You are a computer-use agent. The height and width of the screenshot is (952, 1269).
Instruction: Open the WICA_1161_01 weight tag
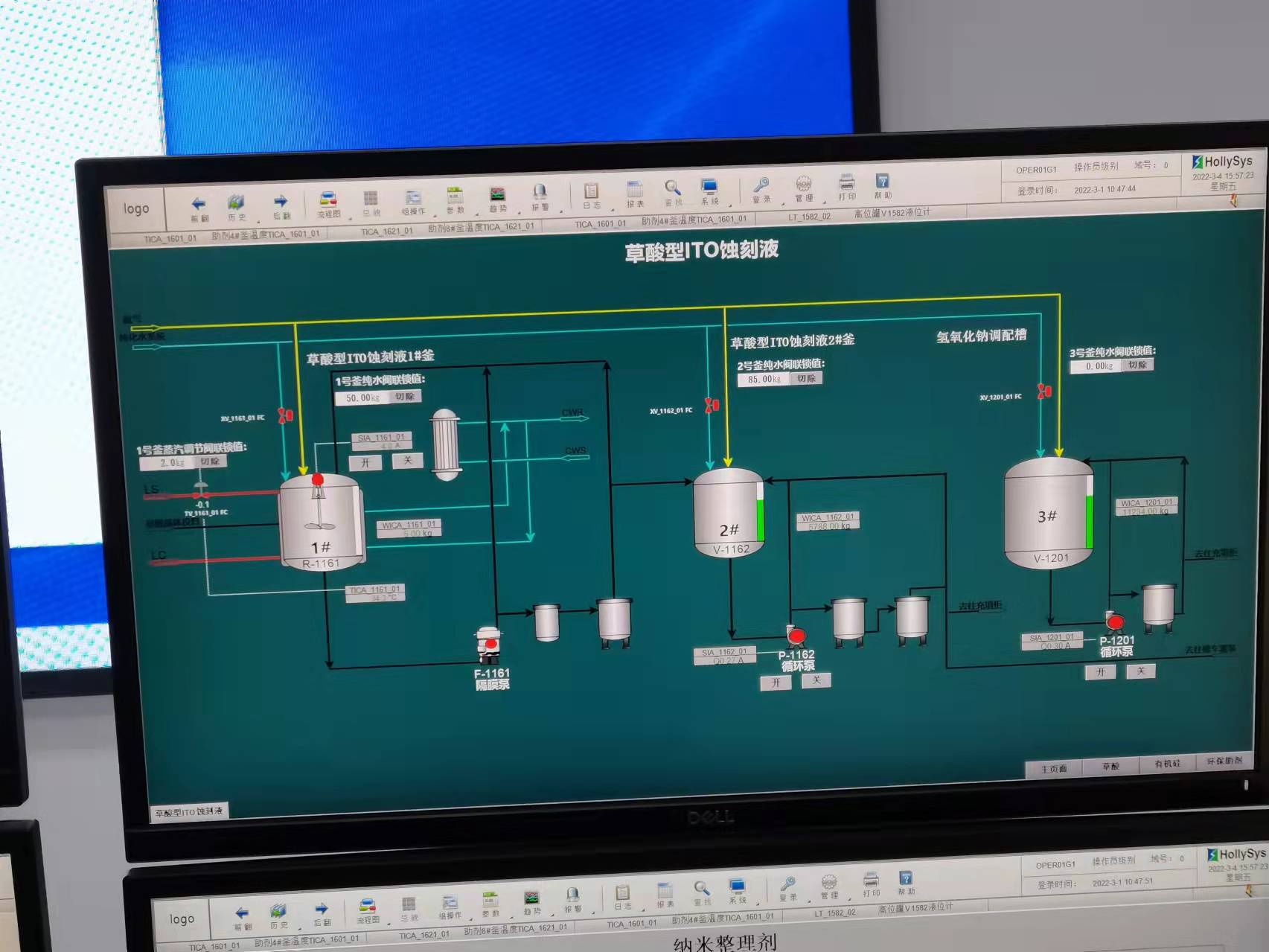pos(409,528)
